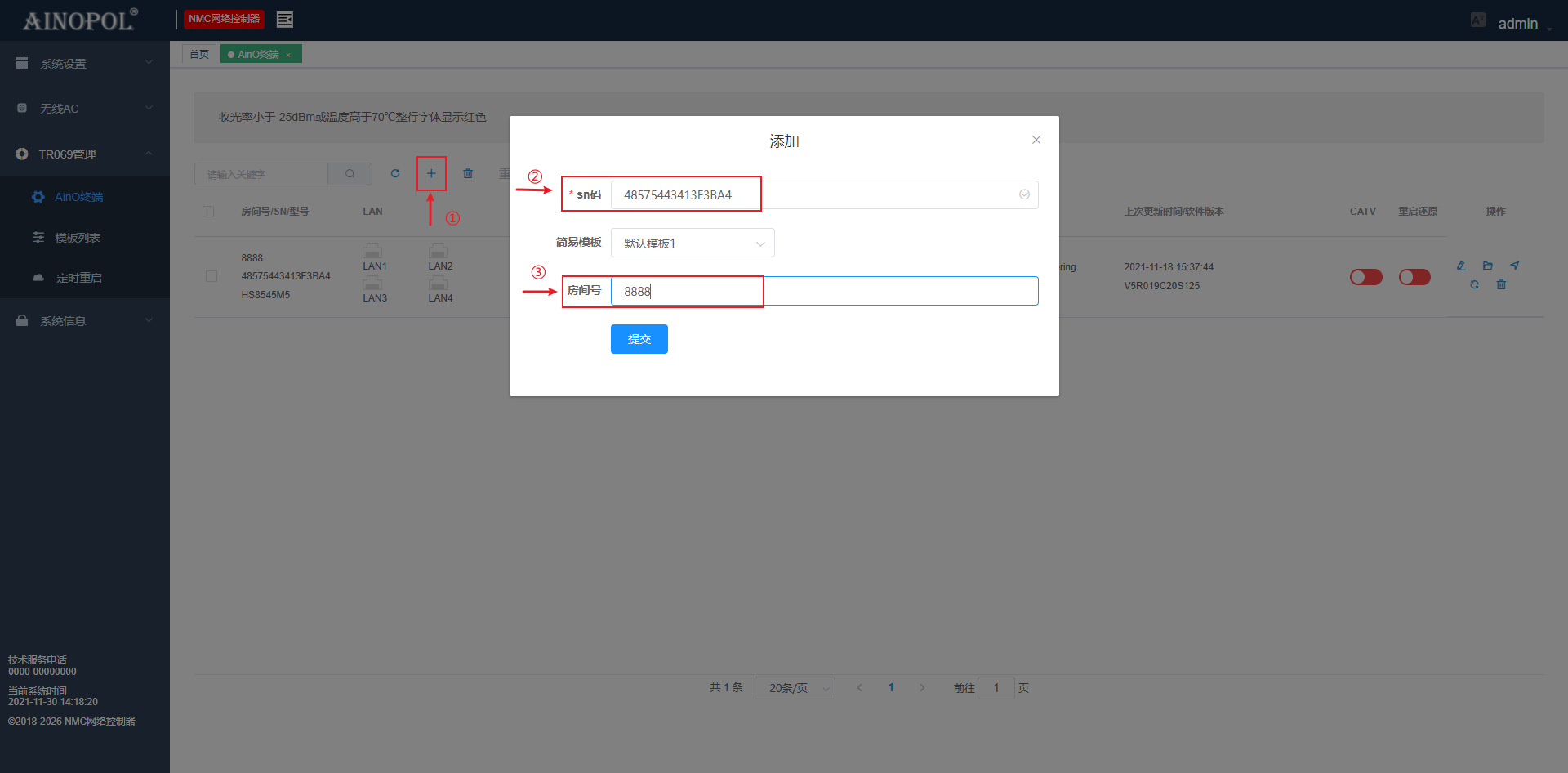This screenshot has height=773, width=1568.
Task: Click the folder icon in operations column
Action: pos(1487,266)
